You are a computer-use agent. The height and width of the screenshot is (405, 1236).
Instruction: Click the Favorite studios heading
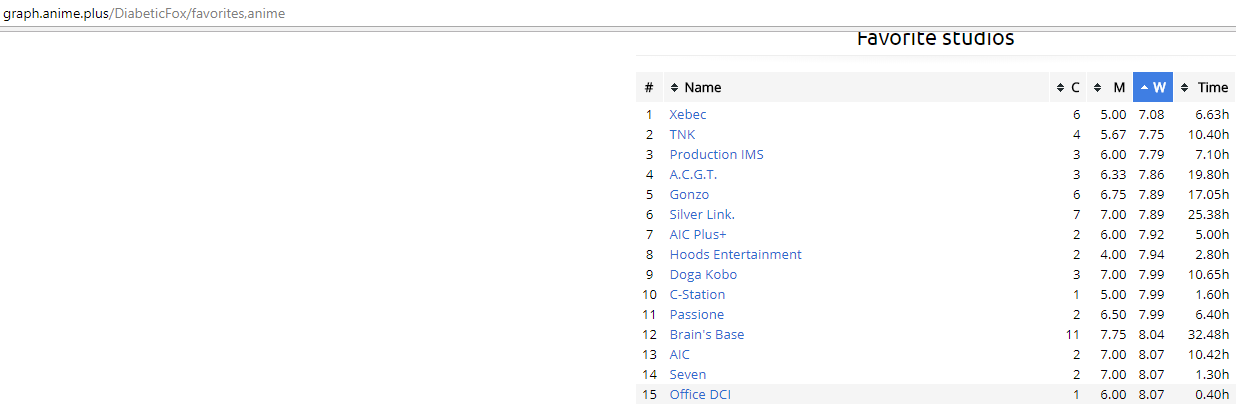tap(935, 38)
